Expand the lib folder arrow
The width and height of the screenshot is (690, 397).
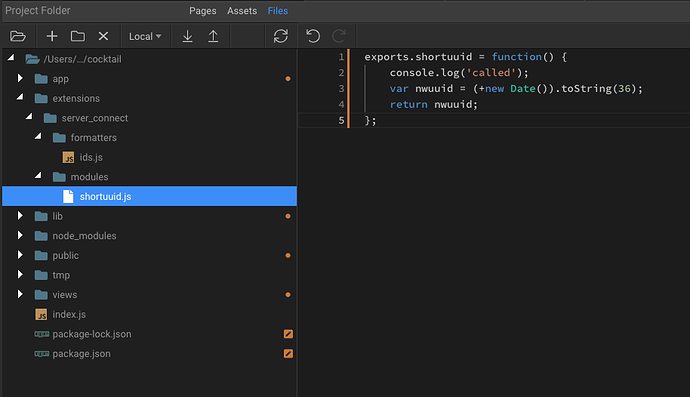[20, 216]
